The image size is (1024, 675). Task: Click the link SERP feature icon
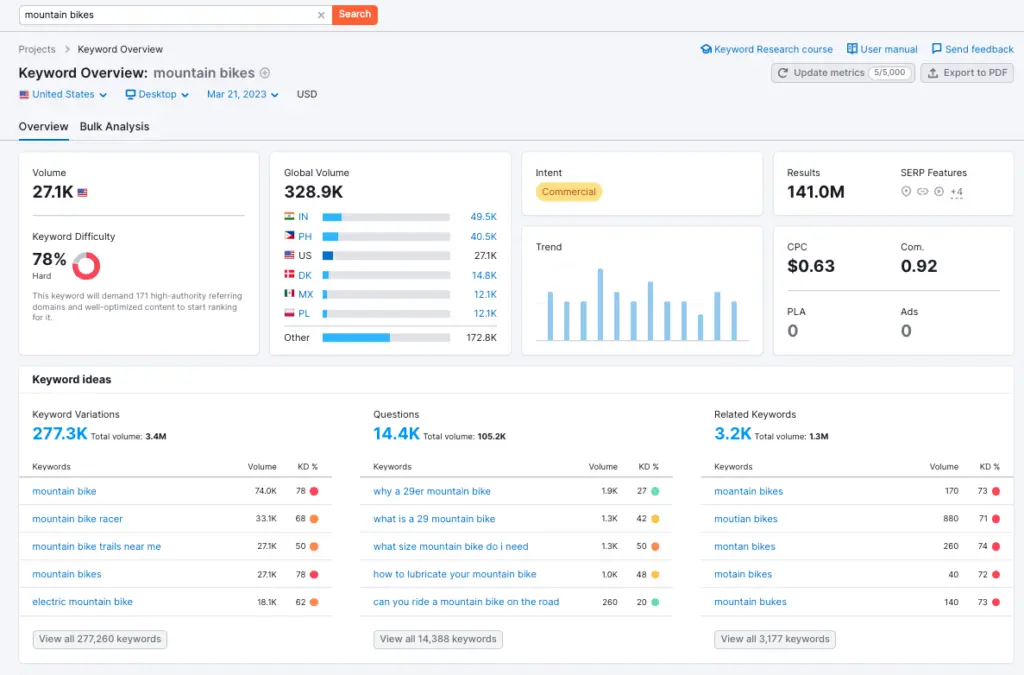coord(922,192)
